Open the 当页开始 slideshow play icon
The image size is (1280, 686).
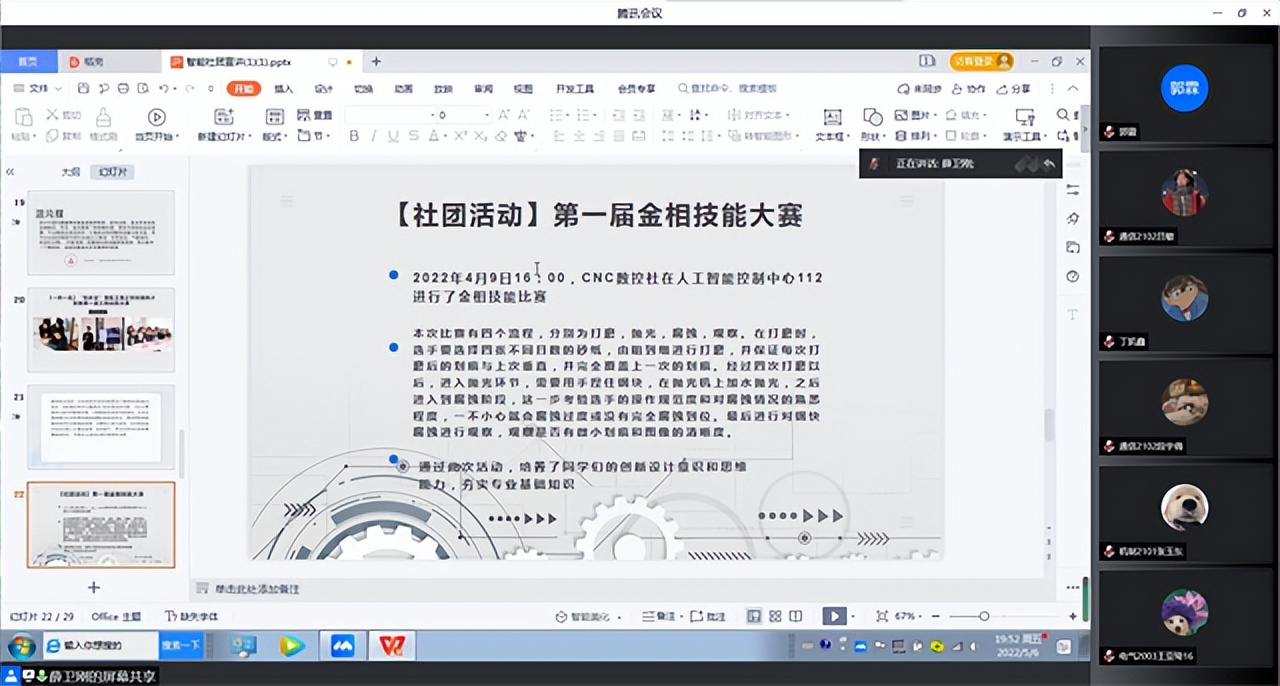pos(155,117)
